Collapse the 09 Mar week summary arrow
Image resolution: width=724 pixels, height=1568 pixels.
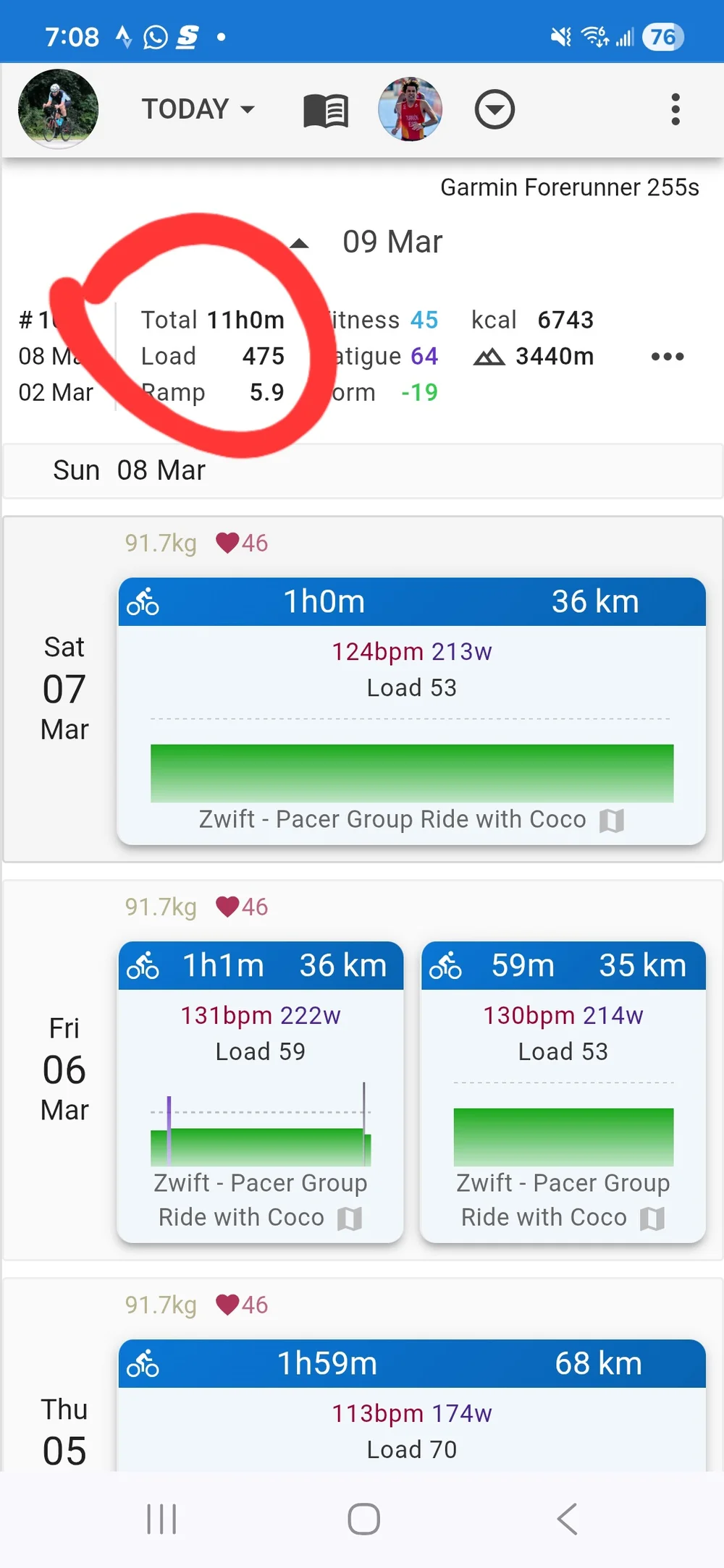pos(299,243)
